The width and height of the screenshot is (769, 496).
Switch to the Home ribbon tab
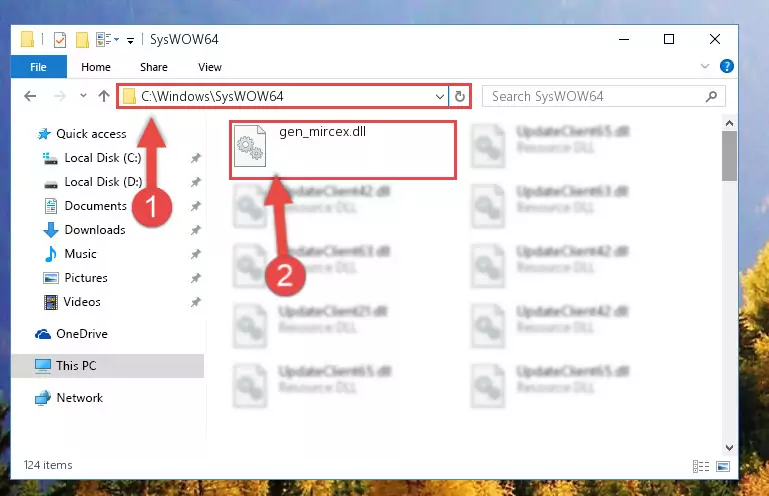(x=96, y=67)
